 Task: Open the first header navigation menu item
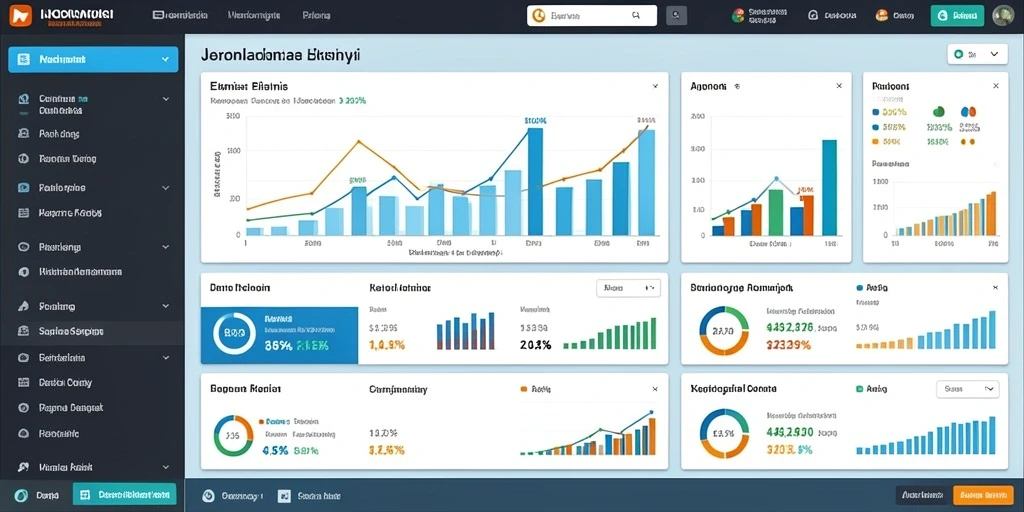(x=180, y=15)
